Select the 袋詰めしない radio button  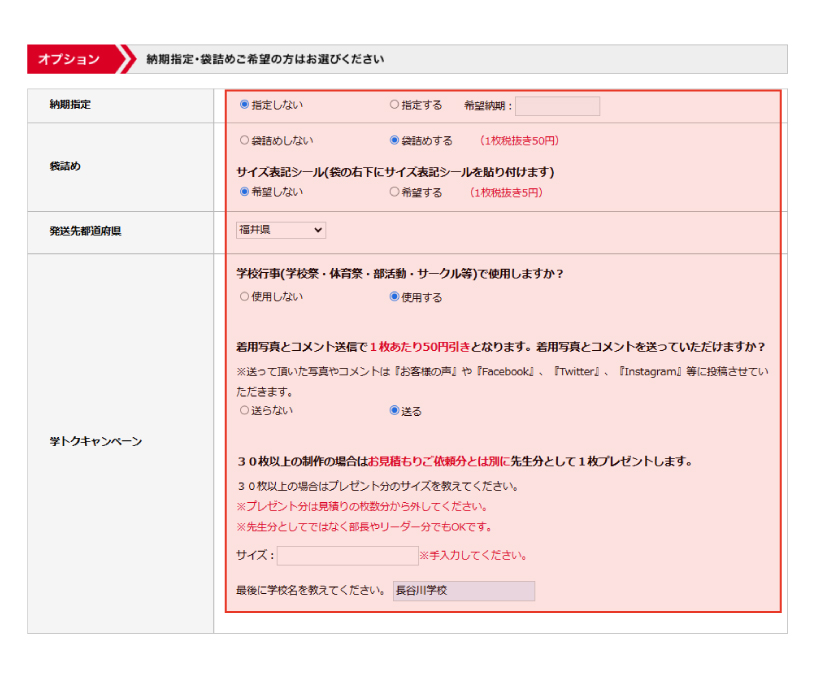tap(244, 141)
